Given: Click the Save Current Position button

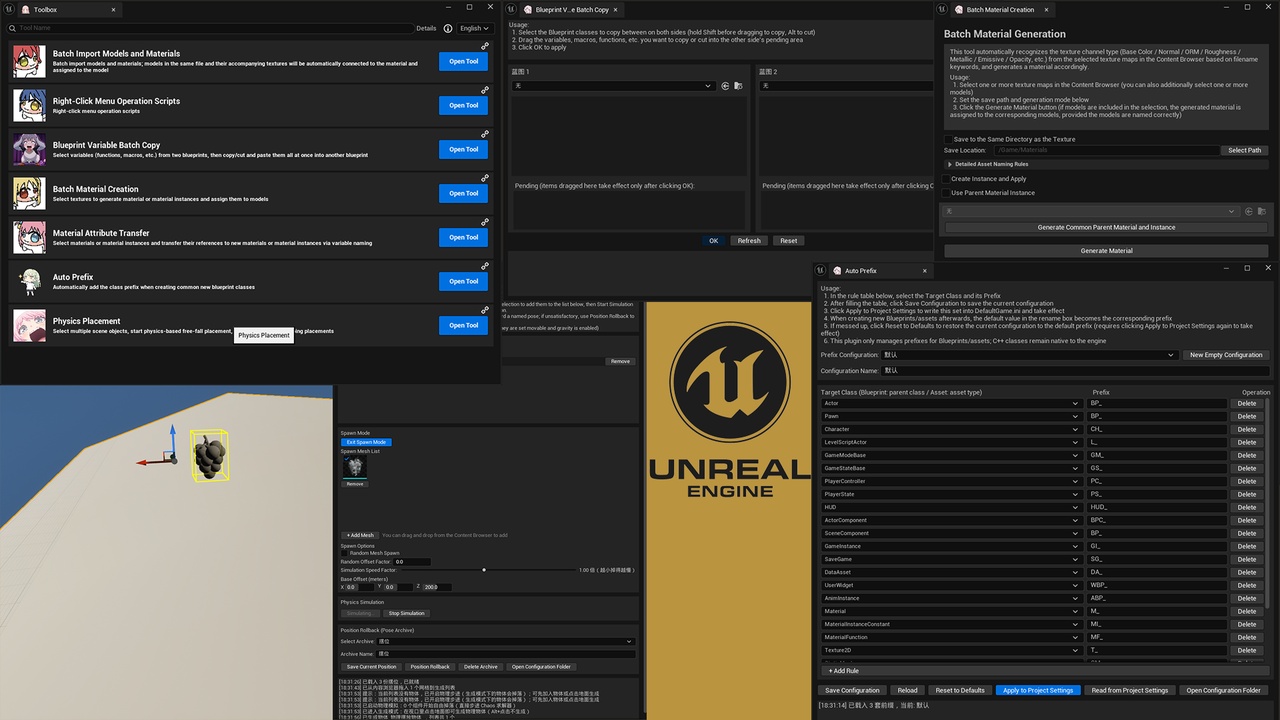Looking at the screenshot, I should pos(372,667).
